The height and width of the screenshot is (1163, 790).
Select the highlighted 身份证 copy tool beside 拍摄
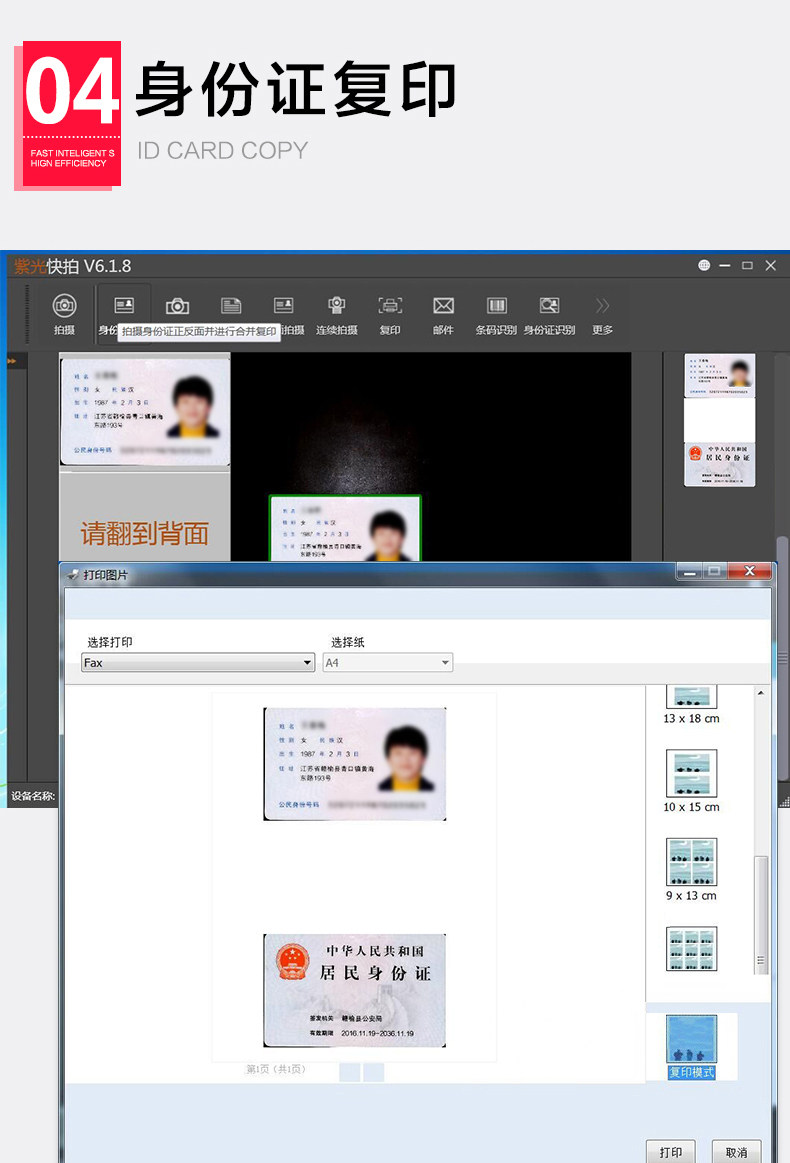tap(124, 312)
